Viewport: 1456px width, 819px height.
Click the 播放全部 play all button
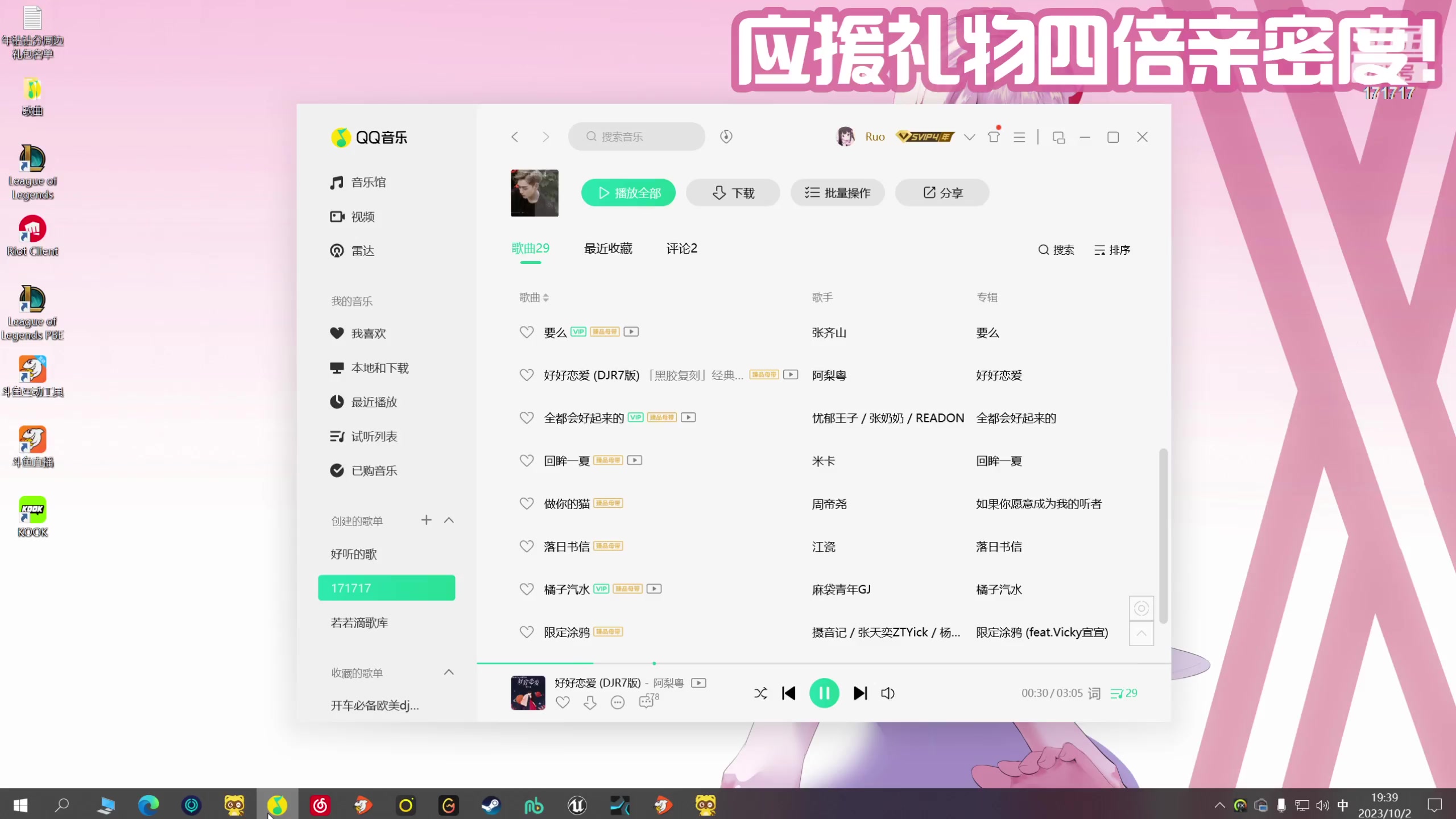(628, 193)
